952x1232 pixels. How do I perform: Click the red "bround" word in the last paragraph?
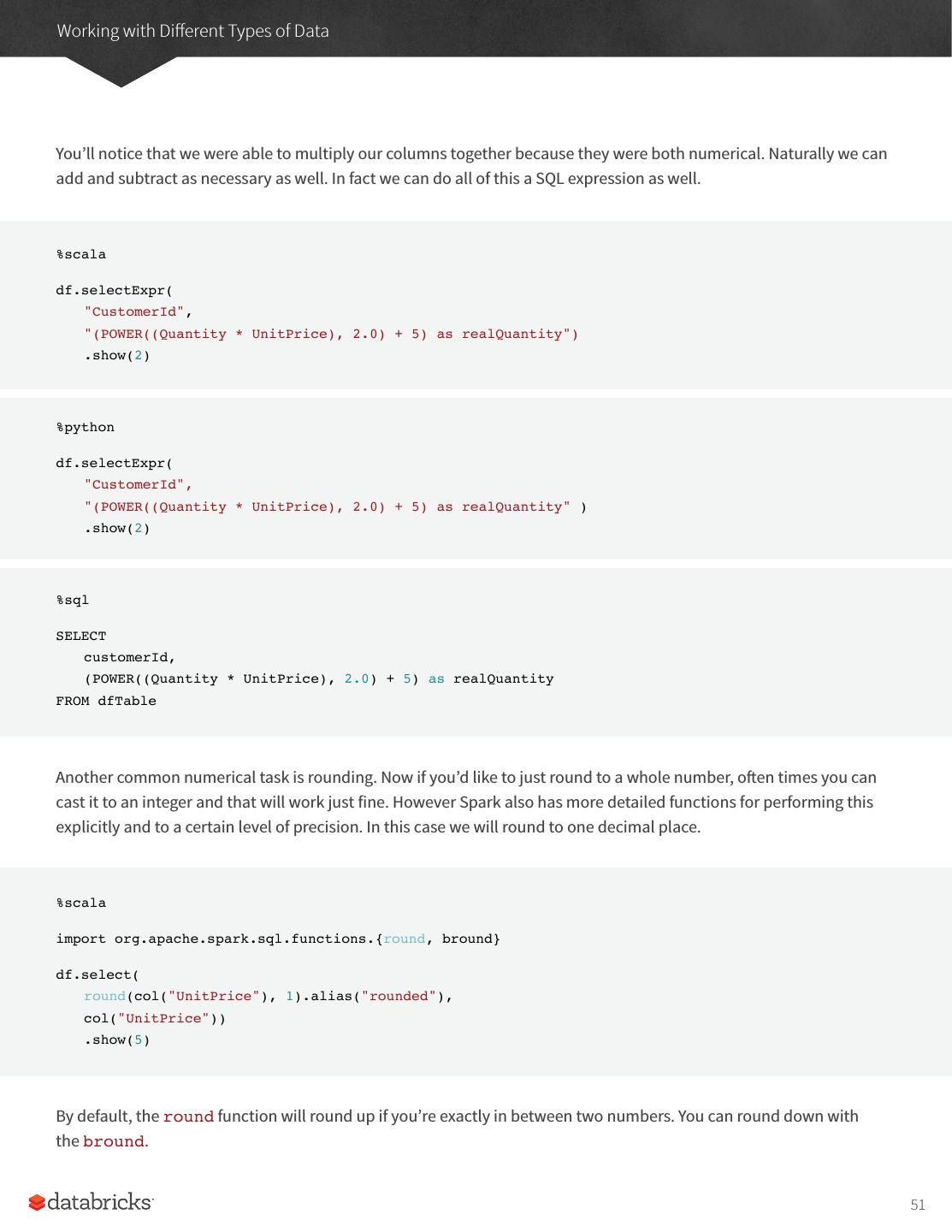[x=114, y=1141]
